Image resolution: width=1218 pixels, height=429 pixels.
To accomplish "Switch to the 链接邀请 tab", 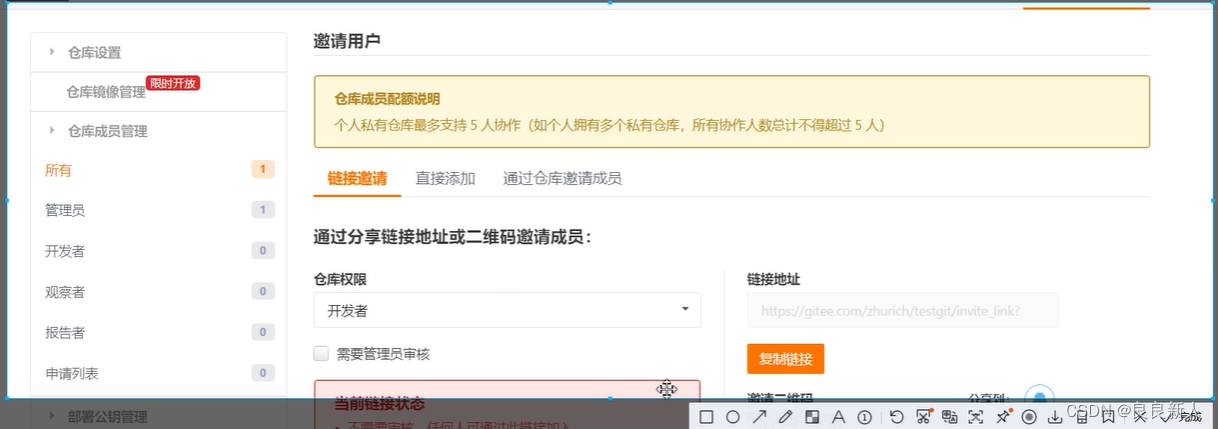I will (357, 178).
